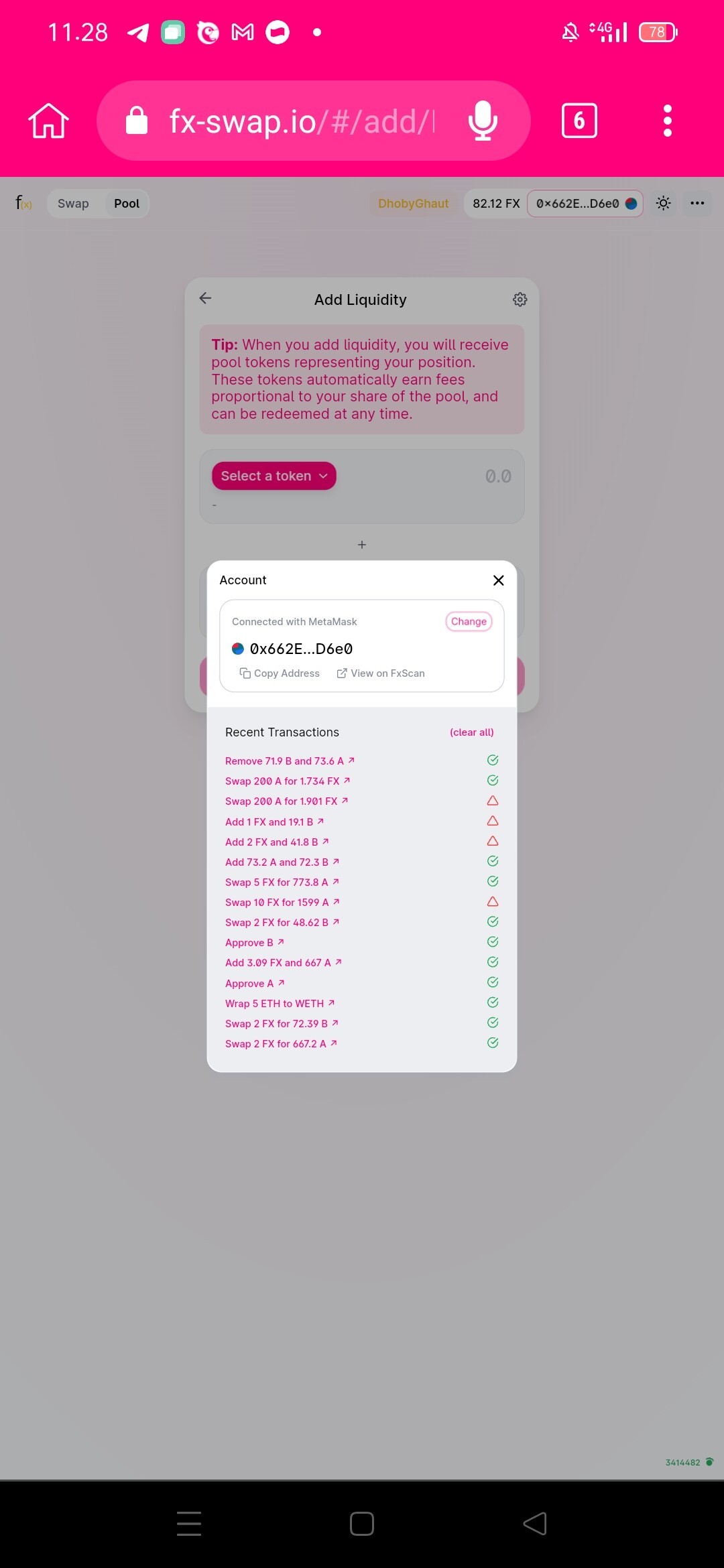Tap the browser address bar URL
The image size is (724, 1568).
tap(300, 121)
